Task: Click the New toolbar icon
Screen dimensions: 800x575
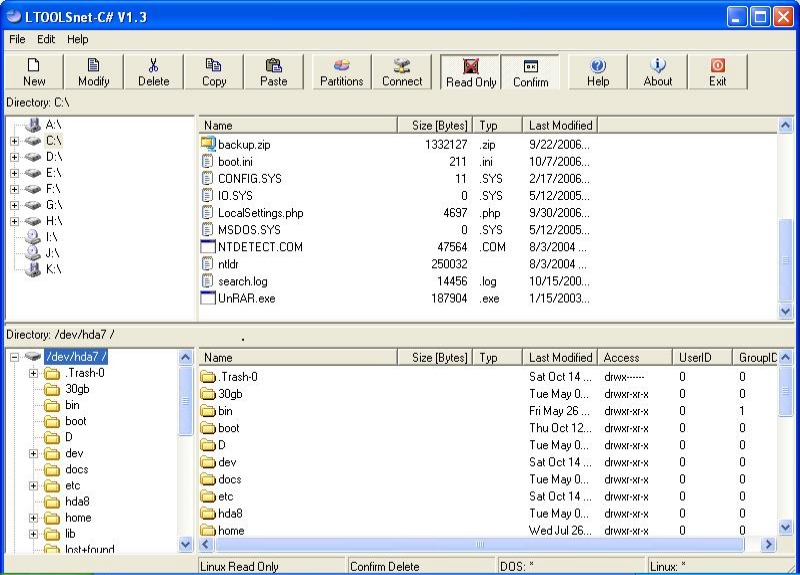Action: (x=34, y=66)
